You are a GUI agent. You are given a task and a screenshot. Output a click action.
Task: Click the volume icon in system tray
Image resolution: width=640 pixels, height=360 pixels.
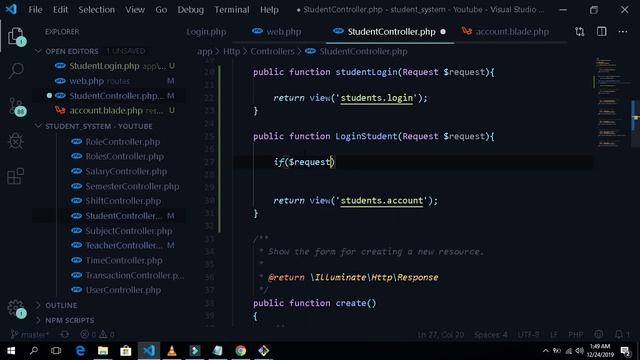tap(580, 351)
